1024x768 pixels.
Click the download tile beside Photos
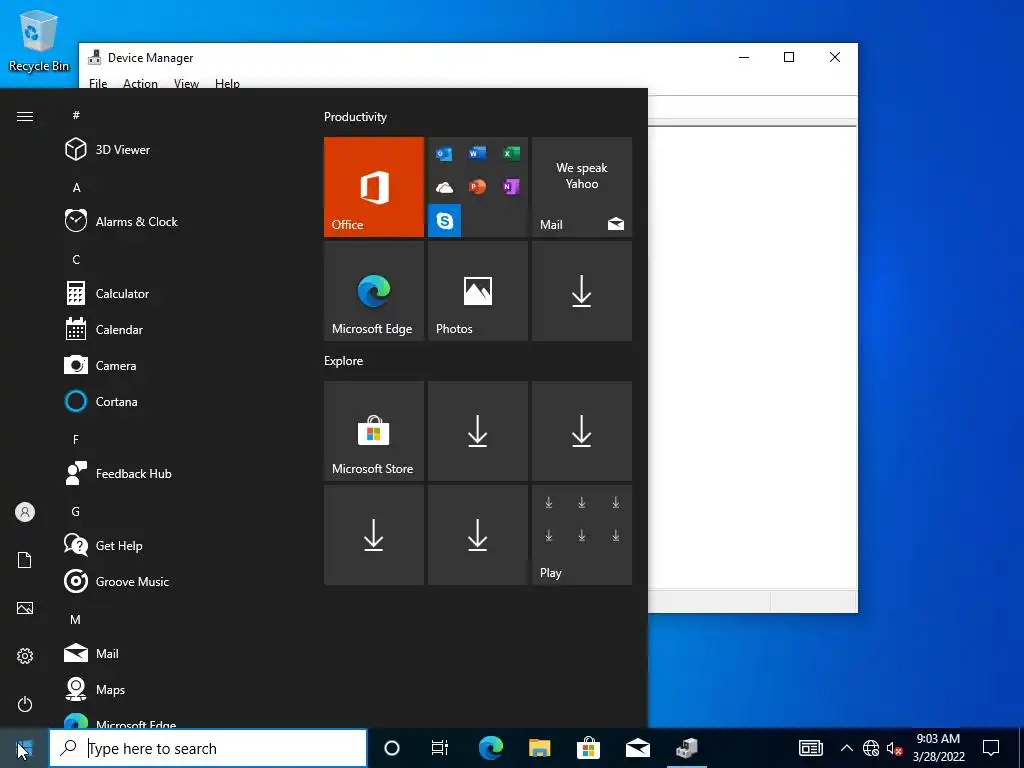point(582,291)
